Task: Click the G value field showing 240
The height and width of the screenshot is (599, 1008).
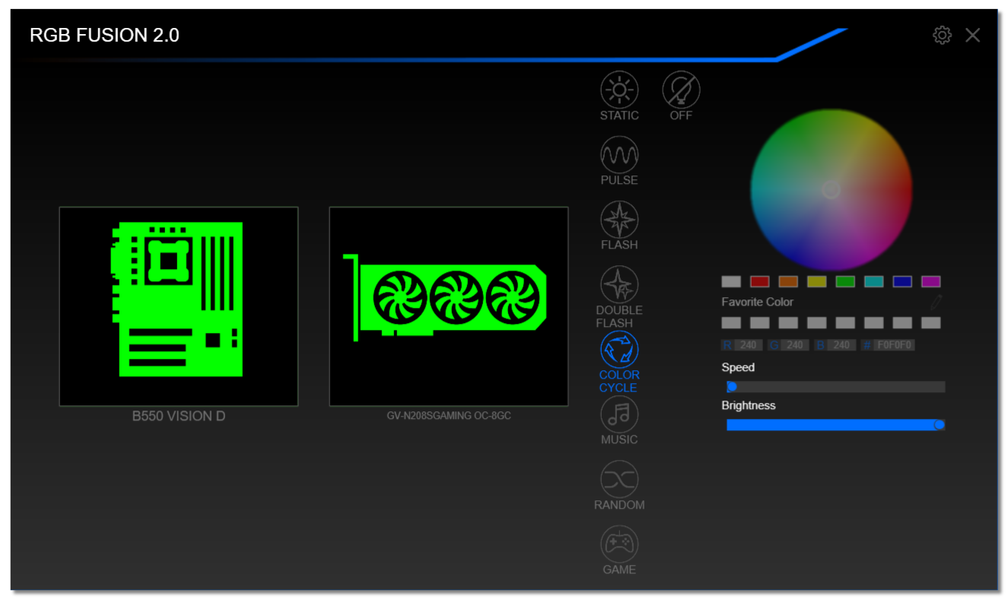Action: pyautogui.click(x=795, y=345)
